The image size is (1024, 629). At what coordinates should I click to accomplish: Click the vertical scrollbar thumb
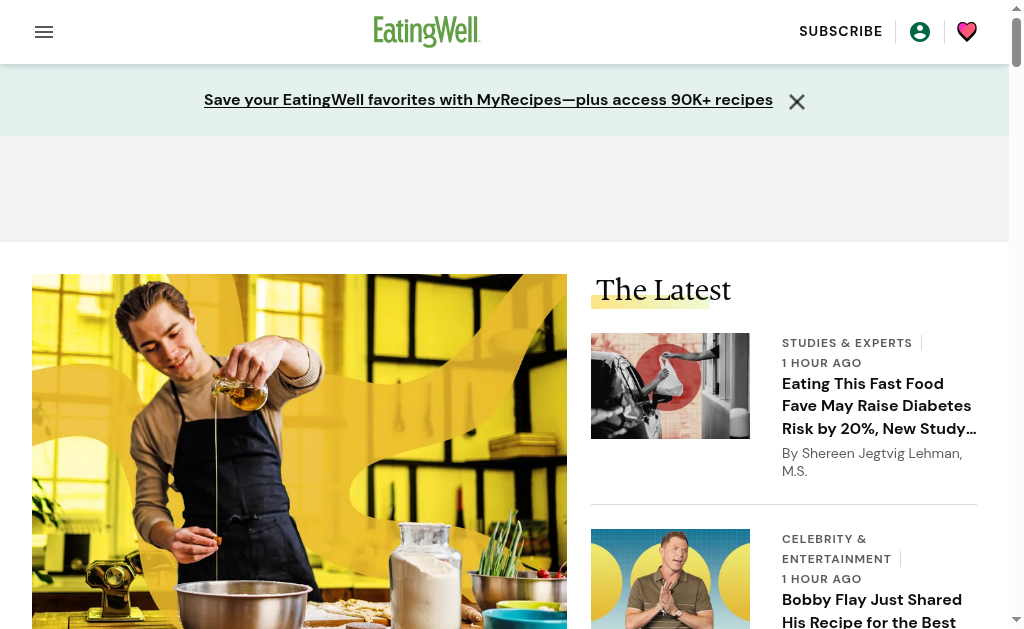1016,42
